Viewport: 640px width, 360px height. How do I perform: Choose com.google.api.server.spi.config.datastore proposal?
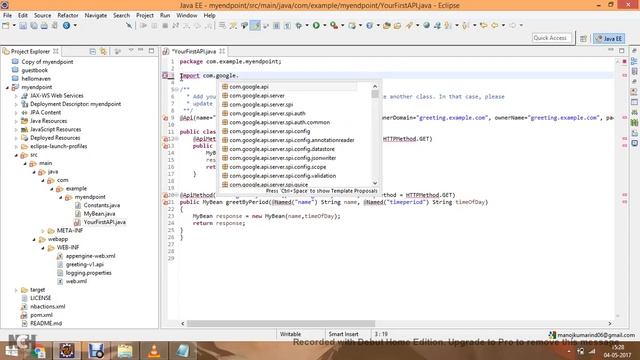pyautogui.click(x=282, y=149)
